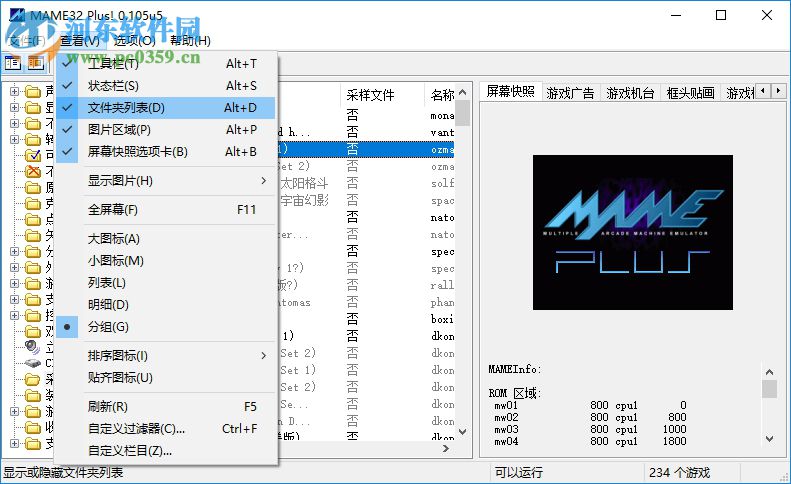The width and height of the screenshot is (791, 484).
Task: Choose 刷新(R) refresh menu item
Action: point(165,407)
